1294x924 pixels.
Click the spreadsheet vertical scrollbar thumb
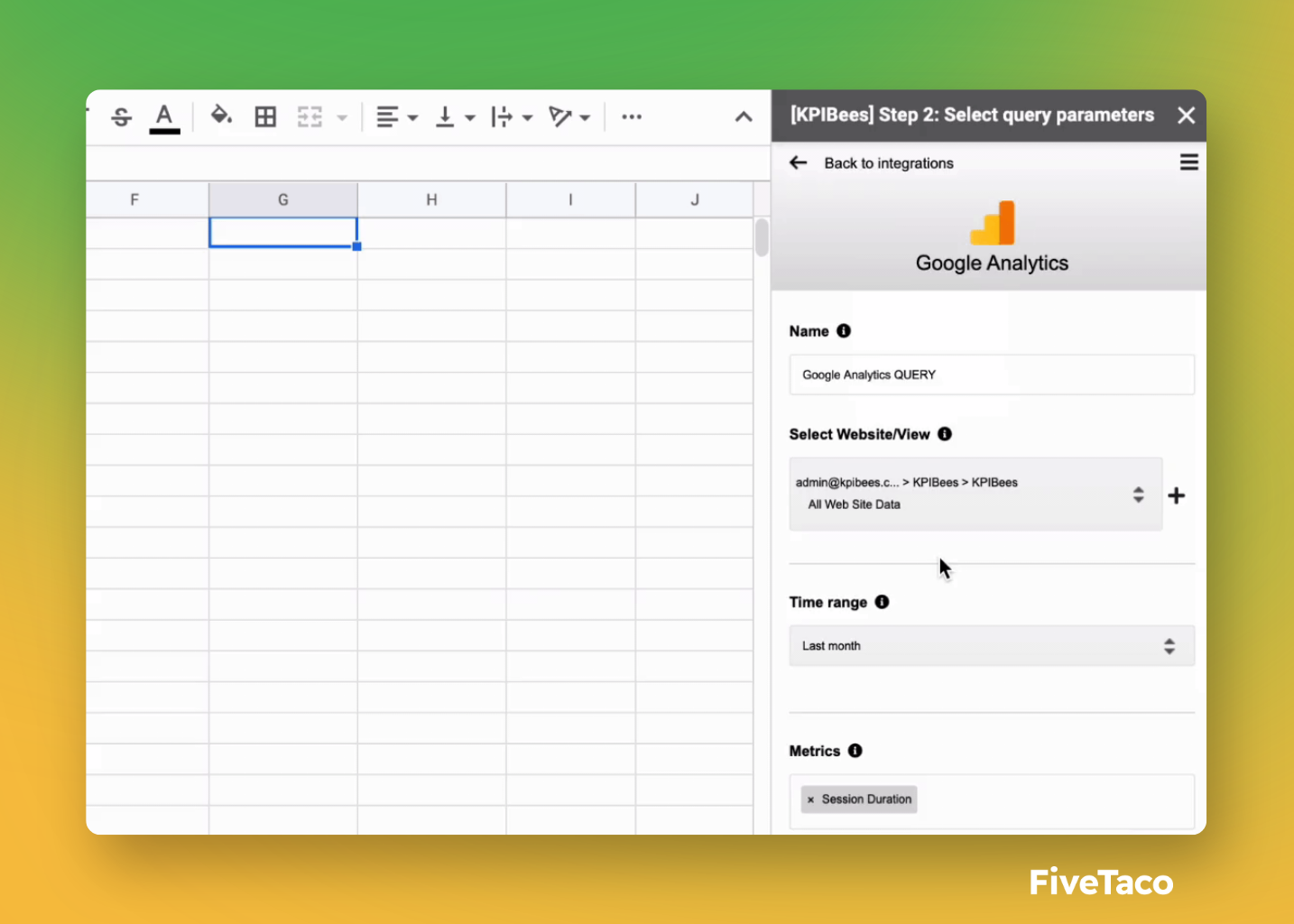point(763,237)
